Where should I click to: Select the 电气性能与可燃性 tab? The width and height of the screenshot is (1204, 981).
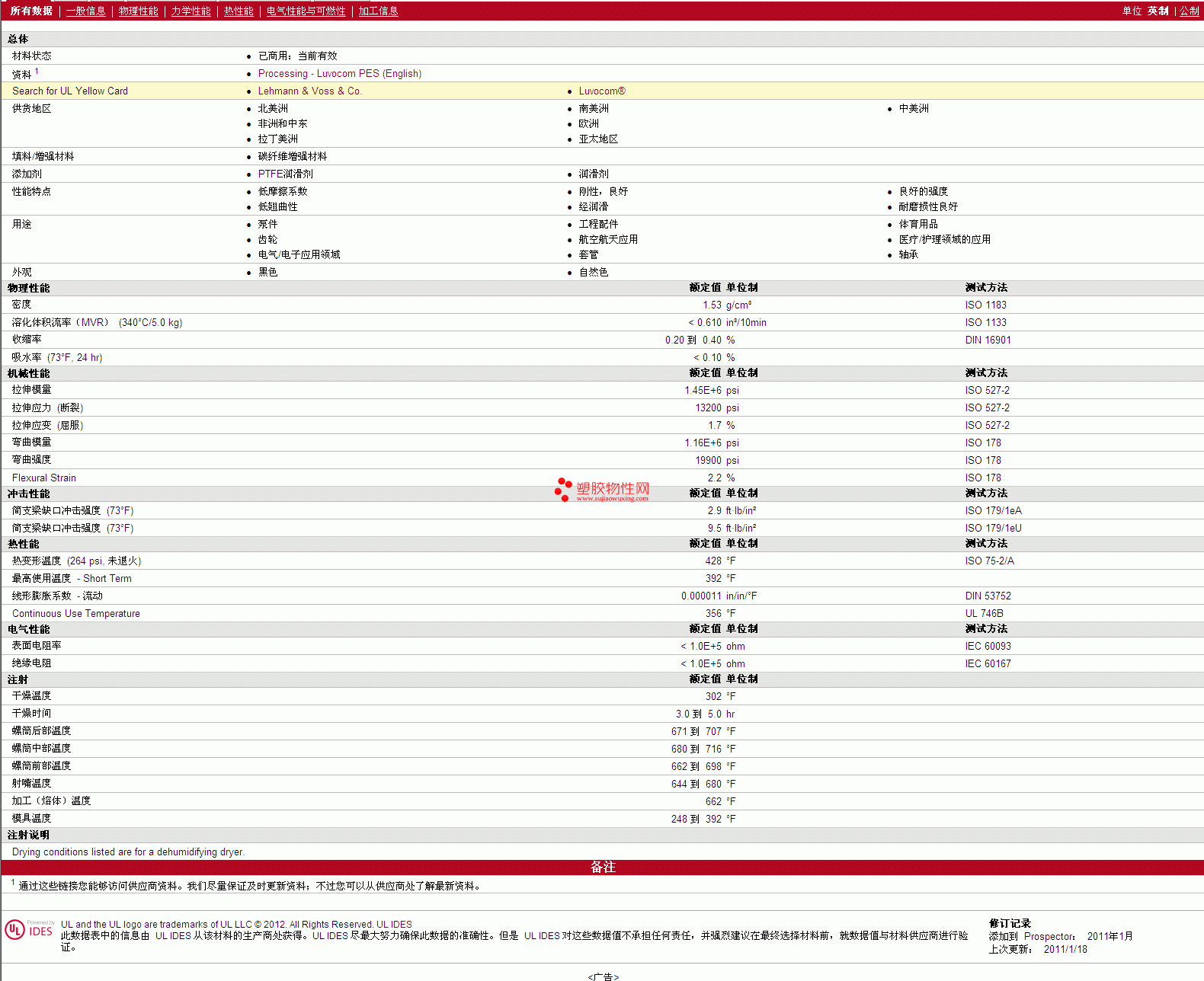pos(306,11)
